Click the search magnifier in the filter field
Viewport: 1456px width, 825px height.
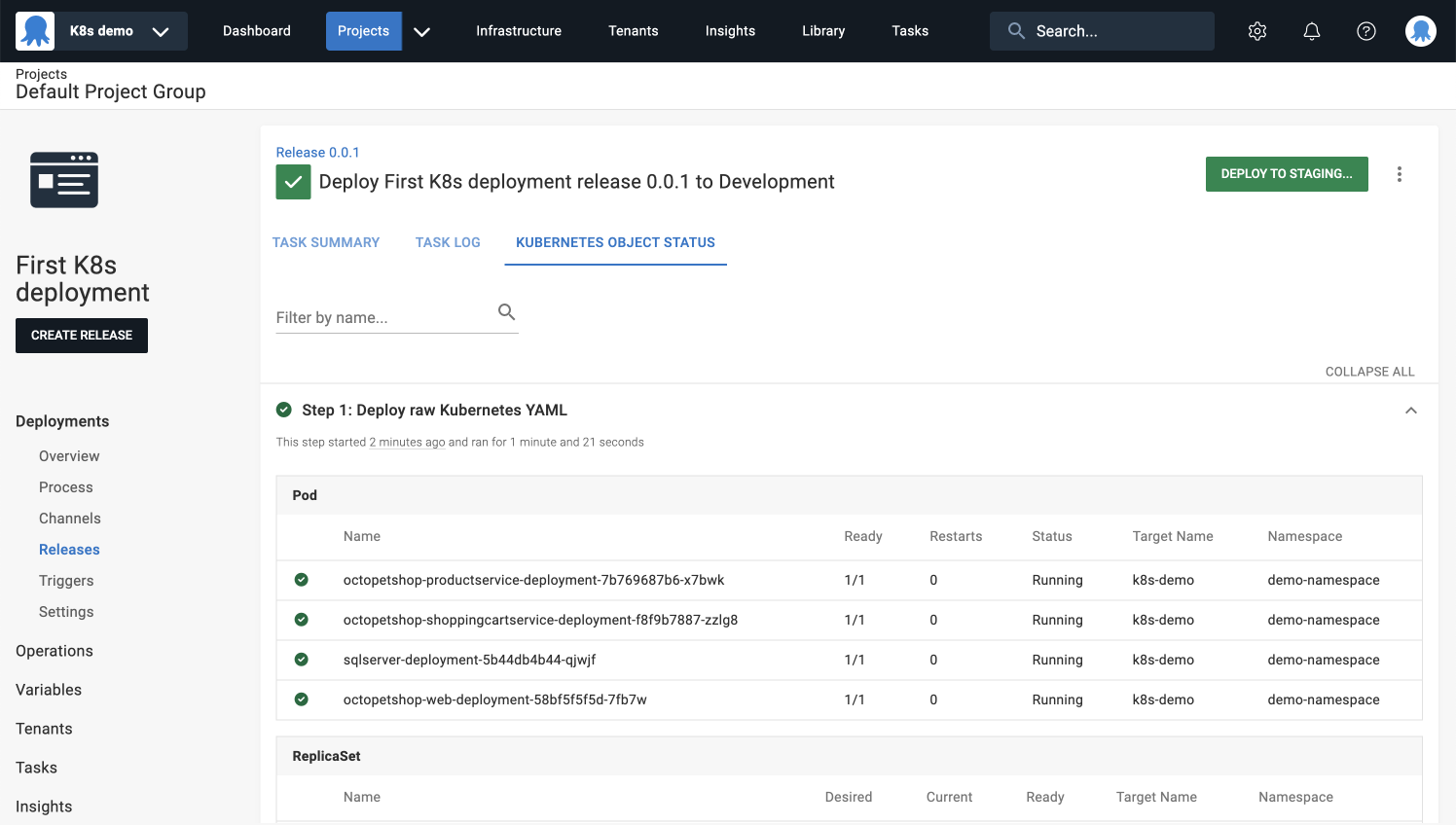pos(506,311)
